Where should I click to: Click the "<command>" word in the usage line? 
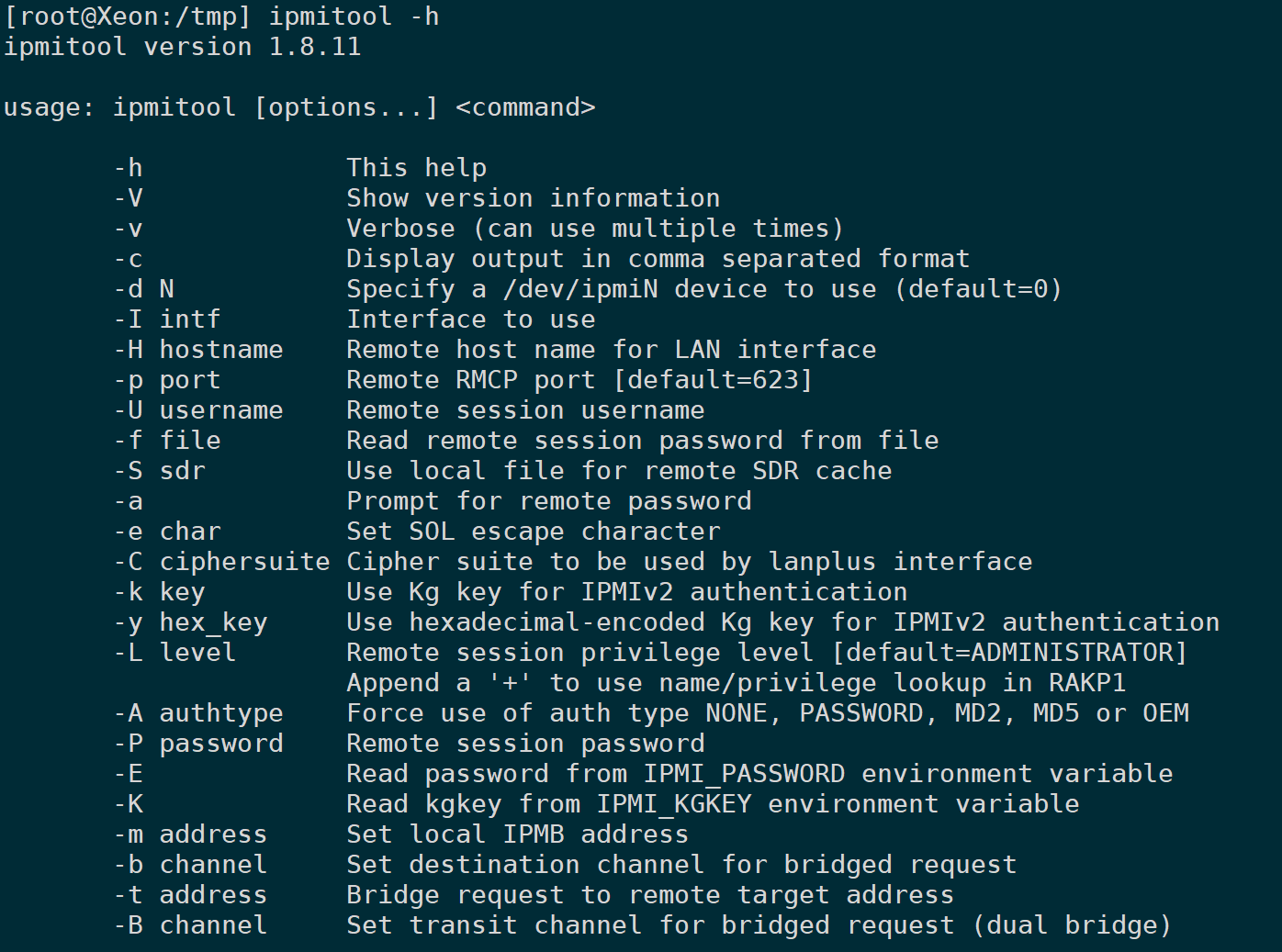(525, 107)
